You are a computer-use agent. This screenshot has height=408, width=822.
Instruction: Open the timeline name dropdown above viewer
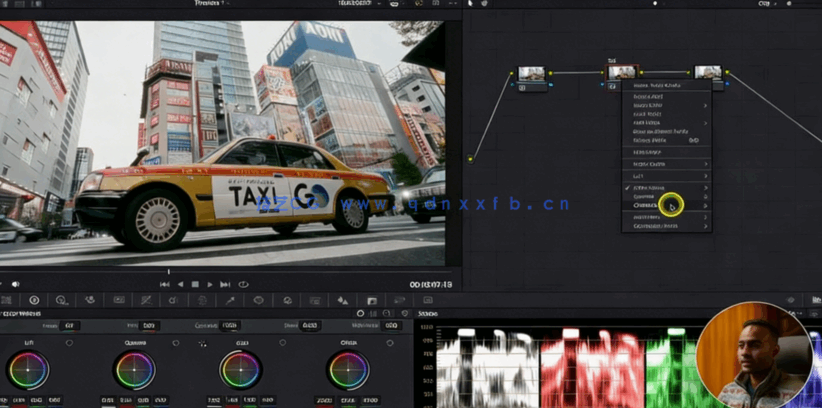[210, 3]
